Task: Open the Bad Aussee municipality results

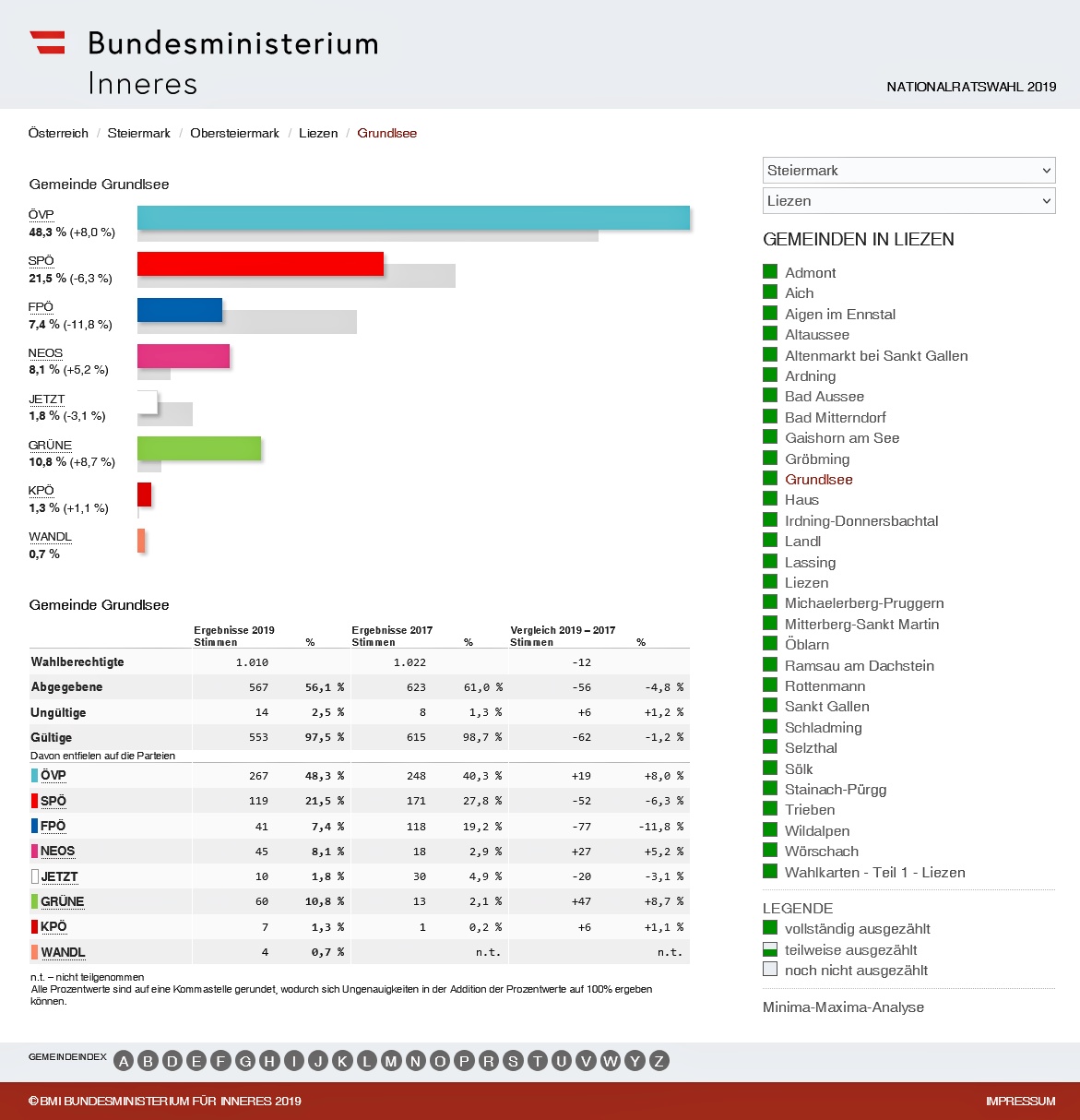Action: [824, 397]
